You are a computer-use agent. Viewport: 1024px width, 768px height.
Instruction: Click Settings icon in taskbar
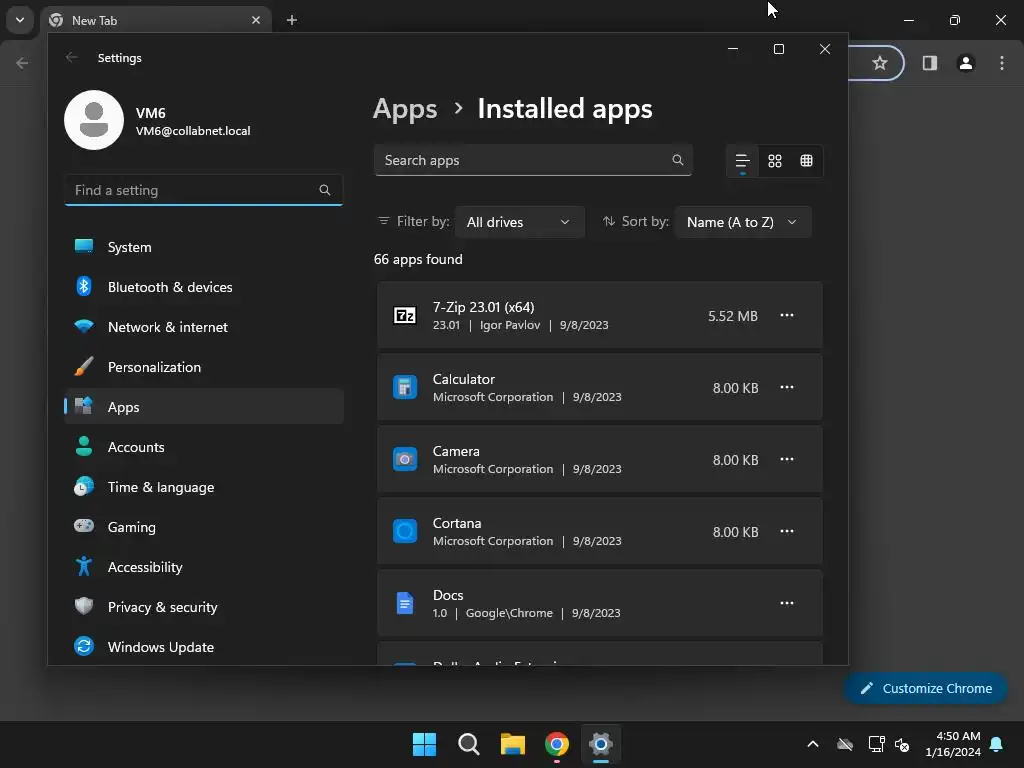(601, 744)
